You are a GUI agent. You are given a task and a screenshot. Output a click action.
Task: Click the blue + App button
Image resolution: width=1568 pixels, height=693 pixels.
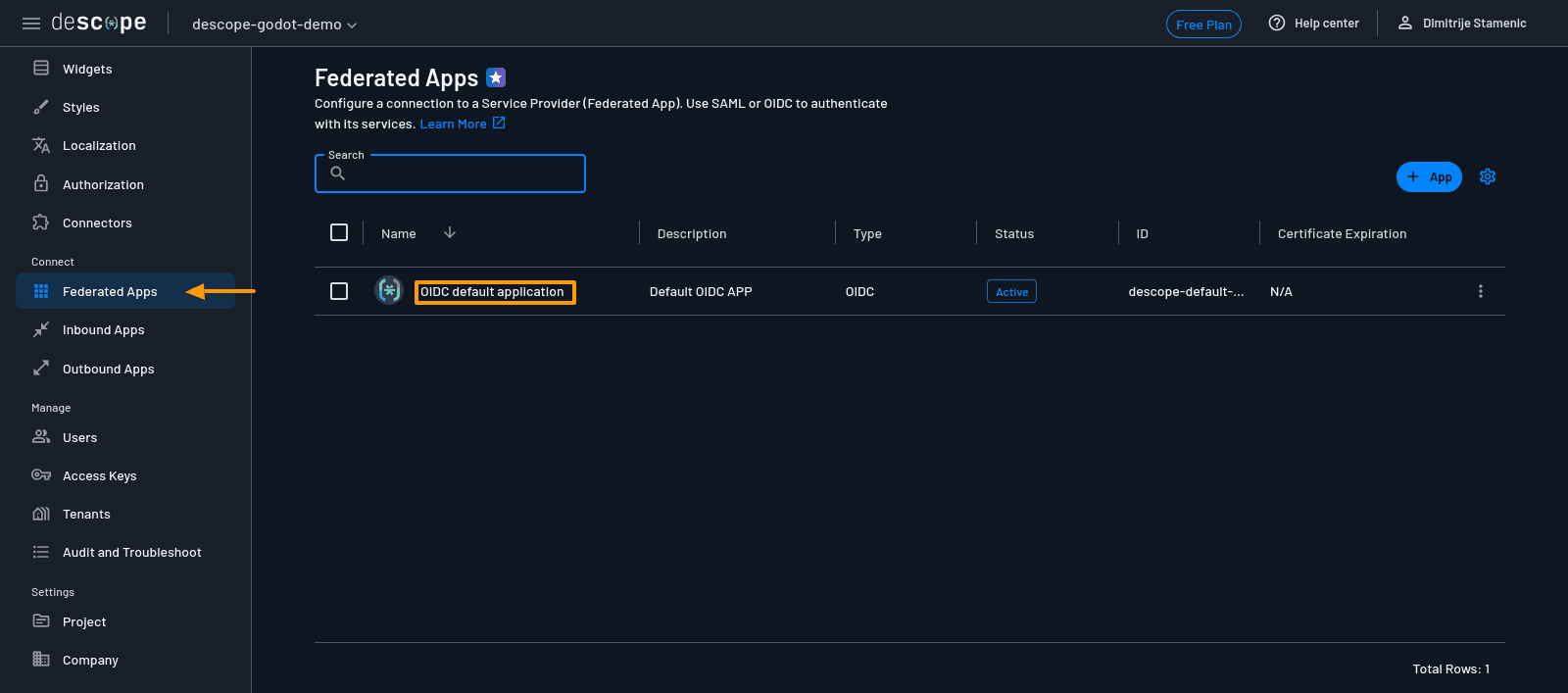coord(1428,176)
